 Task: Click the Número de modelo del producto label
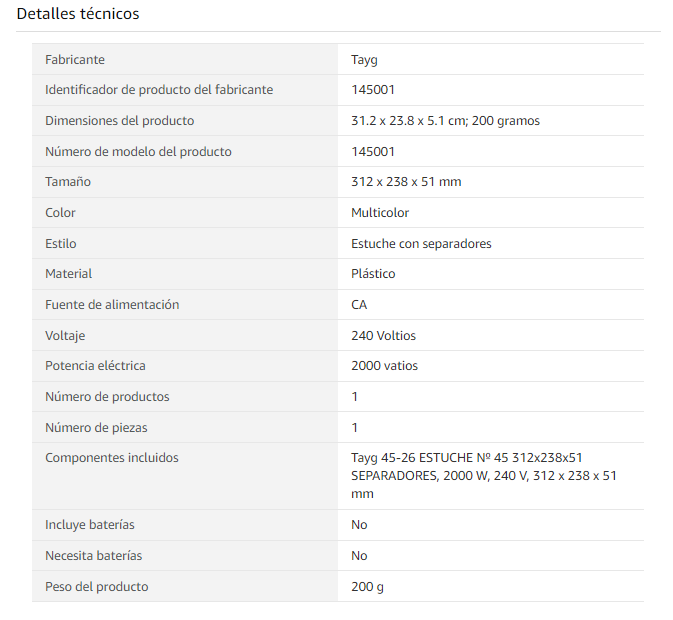click(138, 151)
